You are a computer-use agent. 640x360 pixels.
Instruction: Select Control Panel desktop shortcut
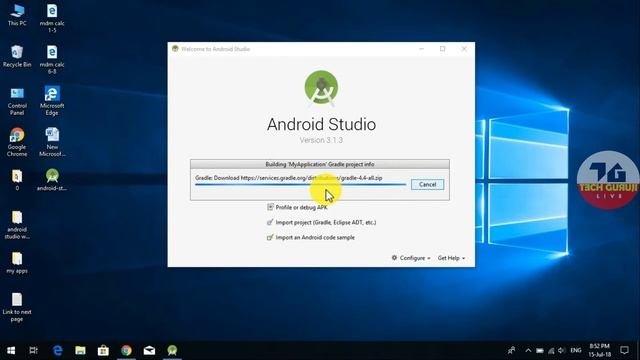coord(17,102)
